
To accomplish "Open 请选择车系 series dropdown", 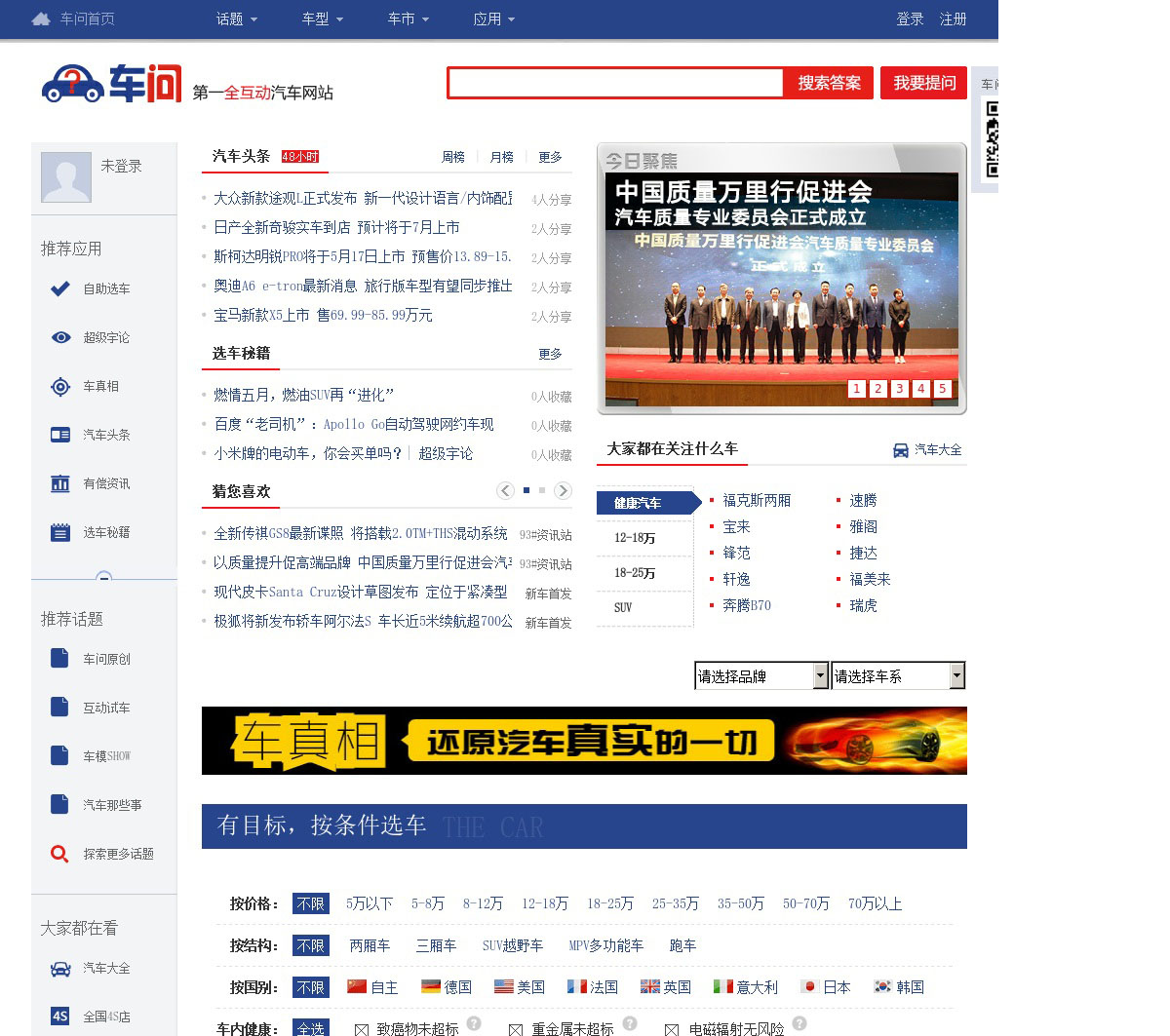I will click(x=898, y=675).
